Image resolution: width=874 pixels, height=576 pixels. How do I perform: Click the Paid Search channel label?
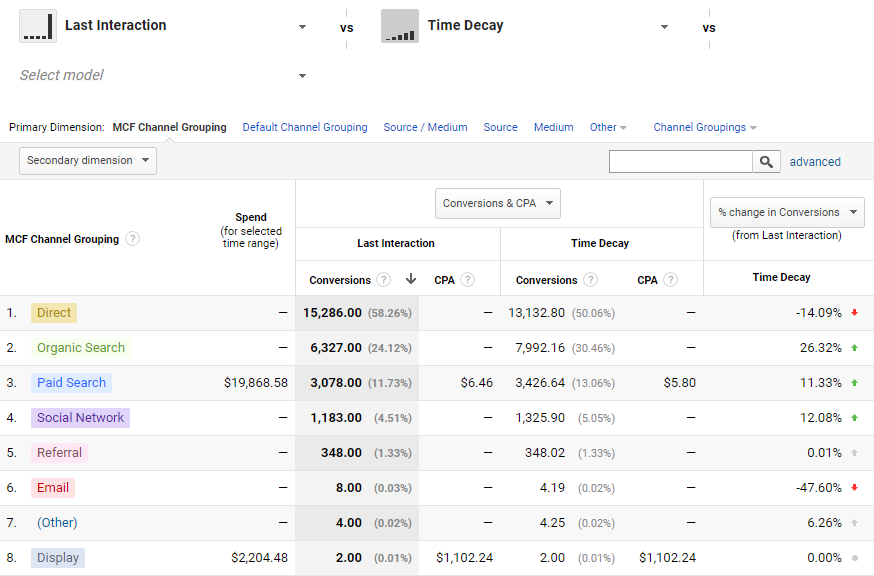click(71, 383)
